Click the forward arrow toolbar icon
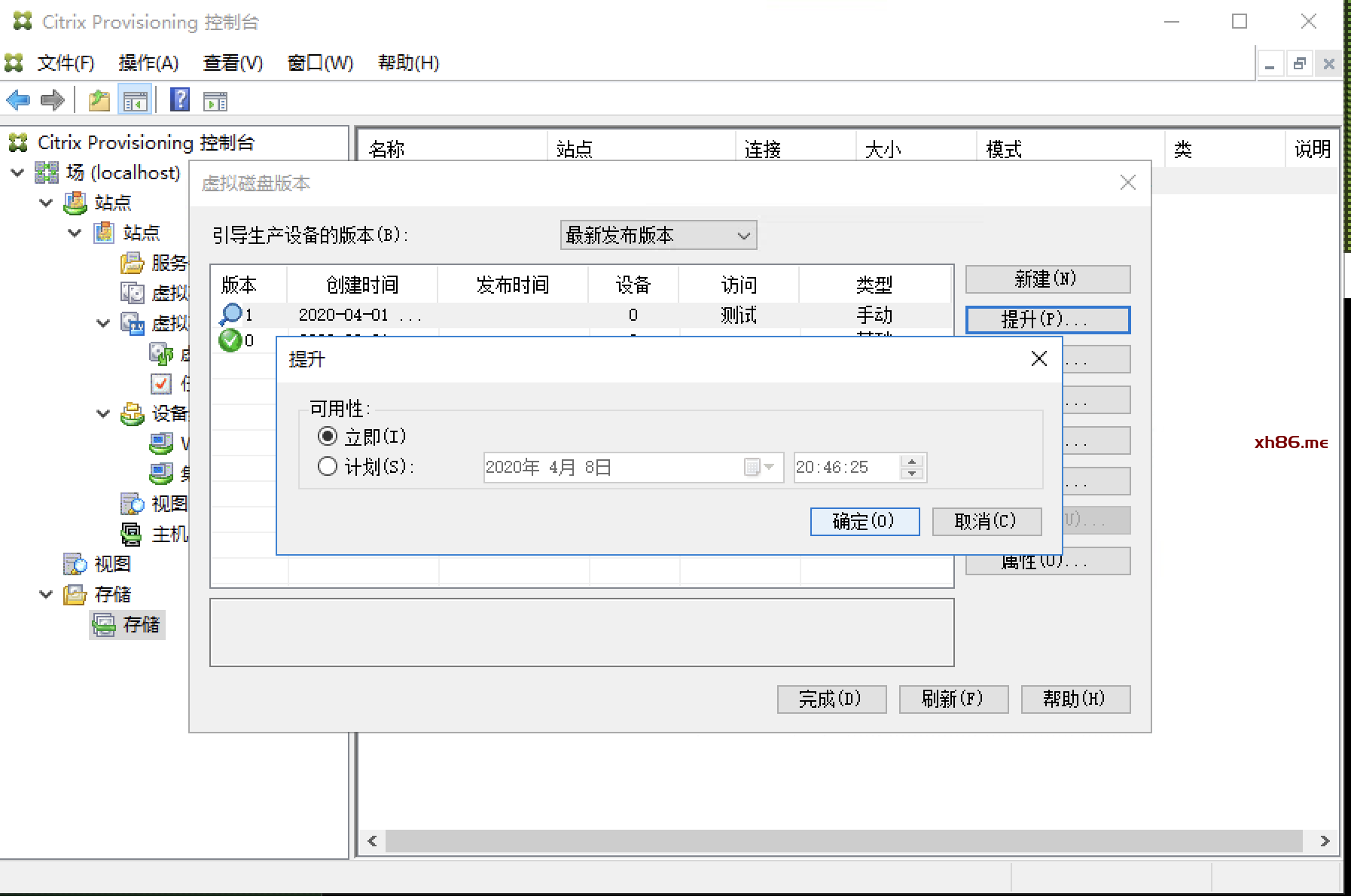 pyautogui.click(x=53, y=100)
